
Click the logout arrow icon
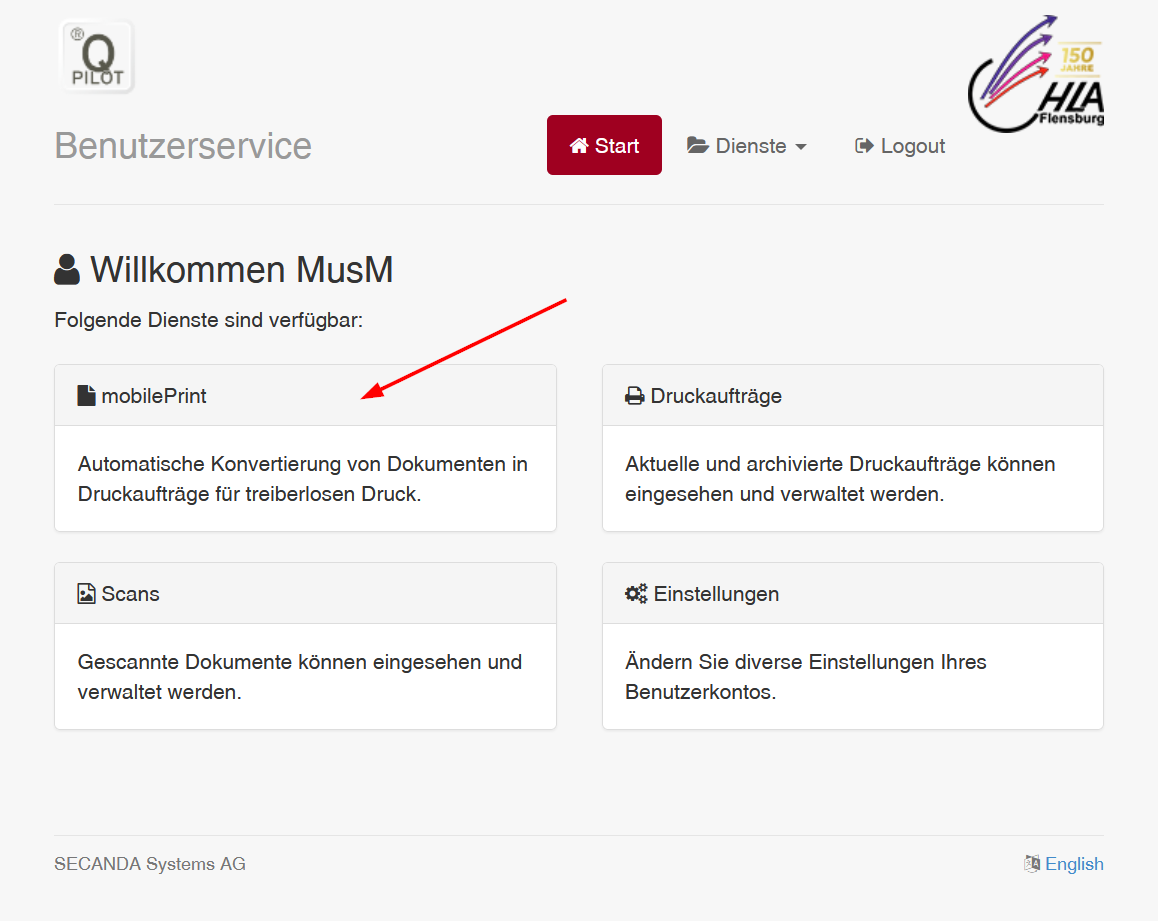click(864, 146)
